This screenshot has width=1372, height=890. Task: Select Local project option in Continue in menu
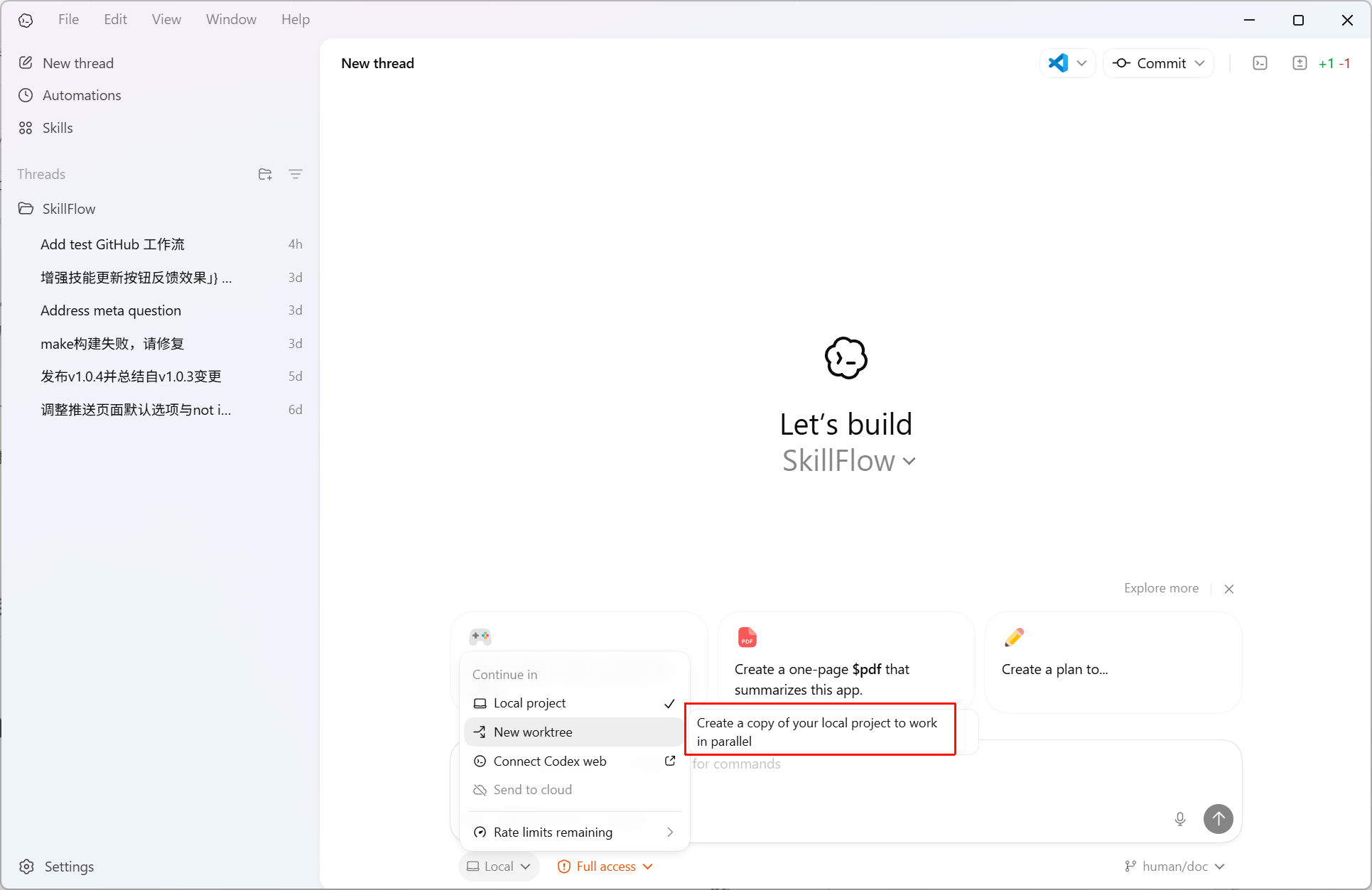click(529, 703)
